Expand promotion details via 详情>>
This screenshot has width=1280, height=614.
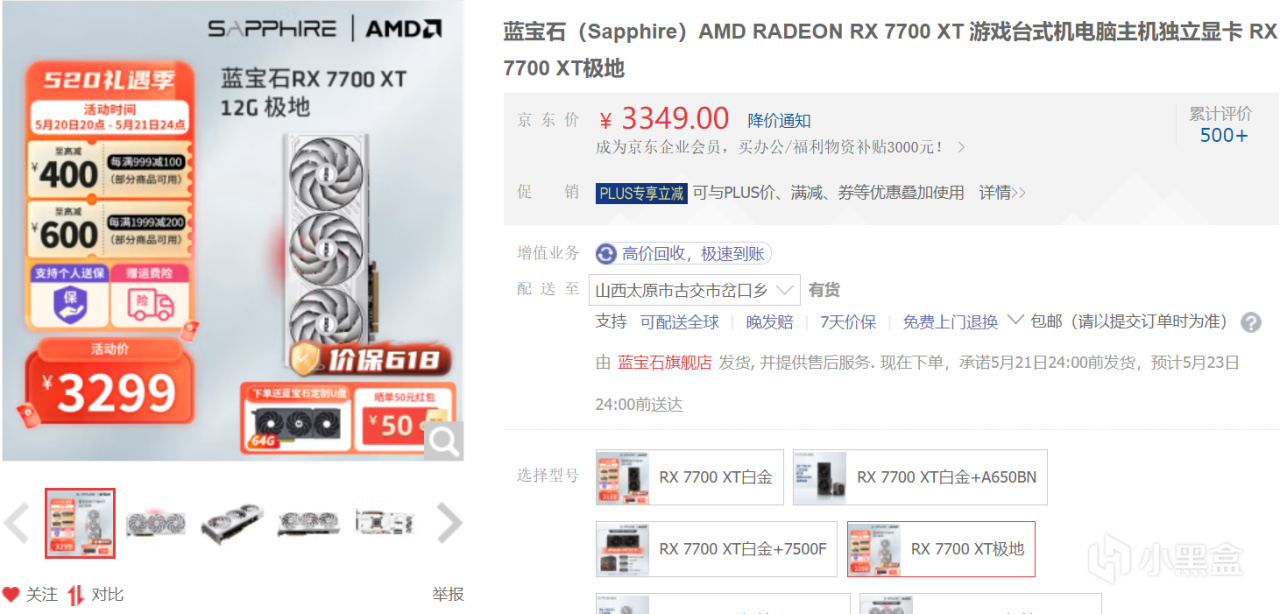(x=1002, y=193)
